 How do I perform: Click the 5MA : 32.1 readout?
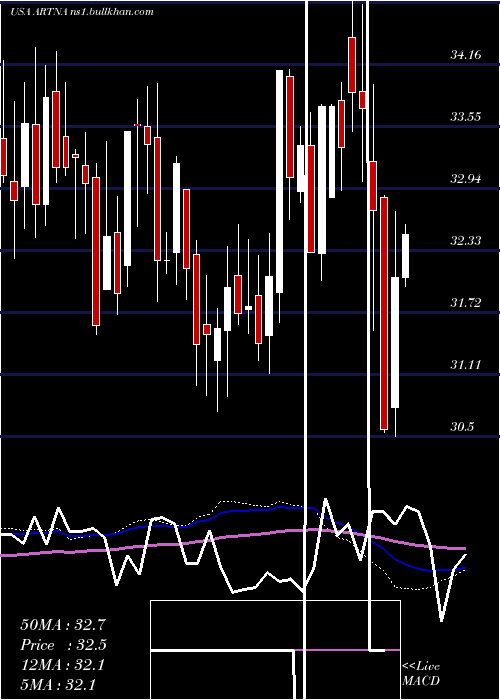[x=58, y=685]
